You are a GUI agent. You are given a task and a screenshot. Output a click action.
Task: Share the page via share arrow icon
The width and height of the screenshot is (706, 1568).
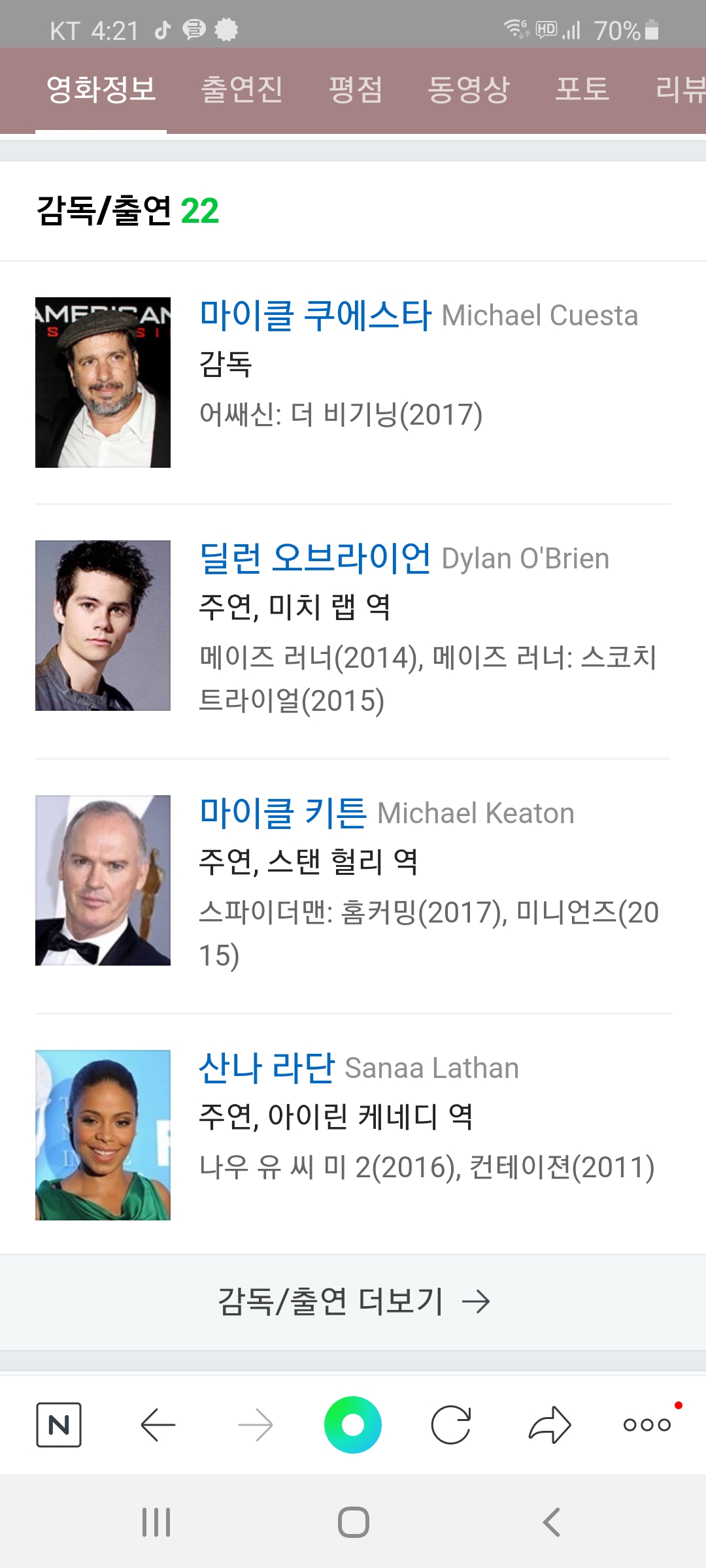click(x=550, y=1424)
